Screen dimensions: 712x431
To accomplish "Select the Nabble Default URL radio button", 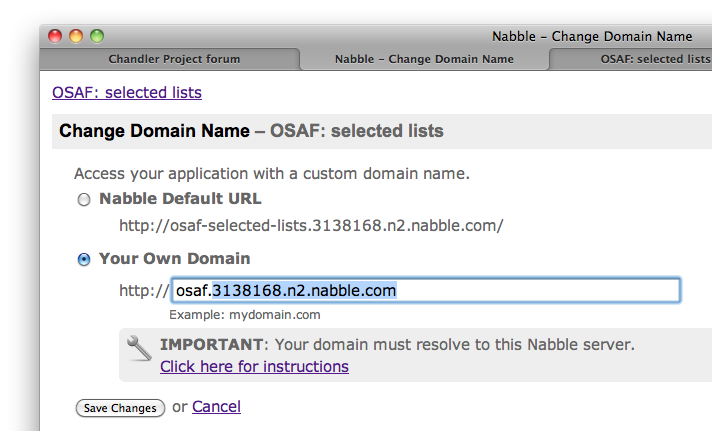I will pyautogui.click(x=84, y=200).
